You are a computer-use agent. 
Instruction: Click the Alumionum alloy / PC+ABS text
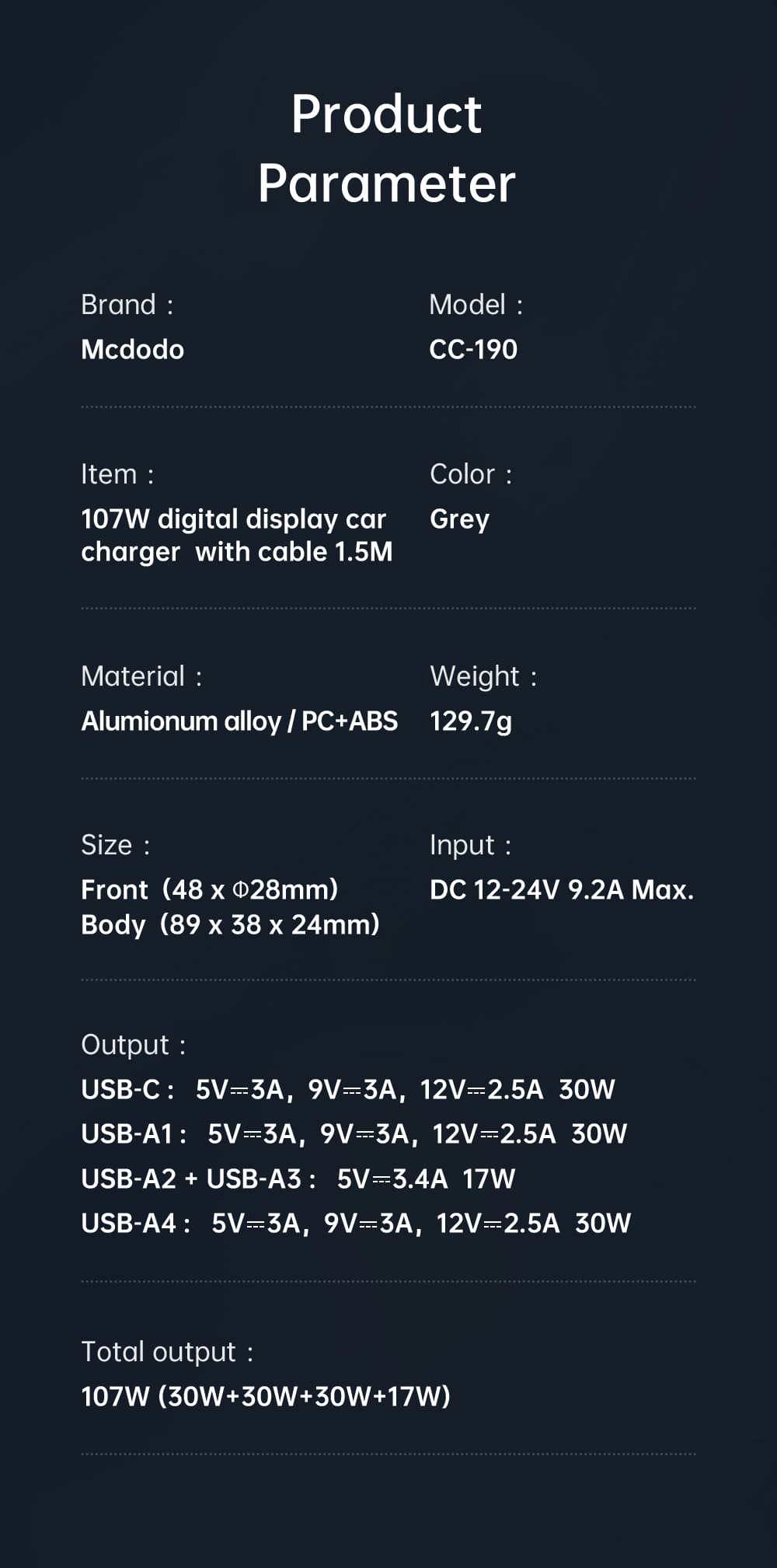pyautogui.click(x=239, y=721)
